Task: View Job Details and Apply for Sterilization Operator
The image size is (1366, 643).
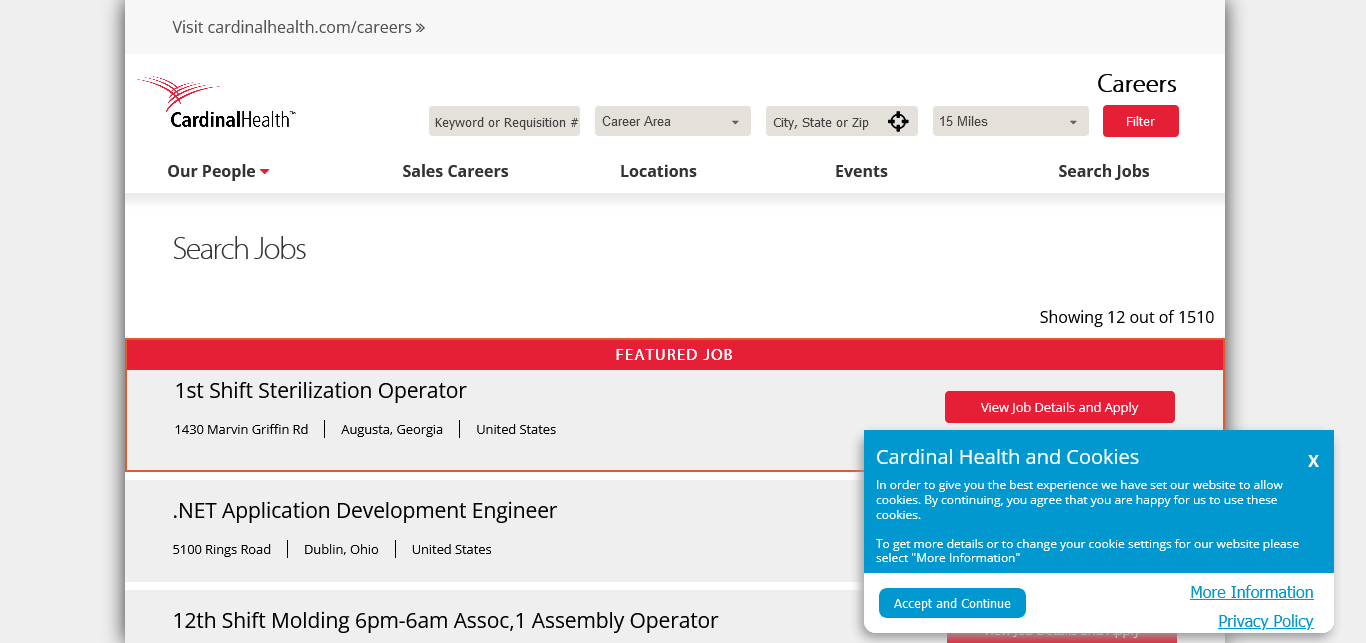Action: pyautogui.click(x=1059, y=407)
